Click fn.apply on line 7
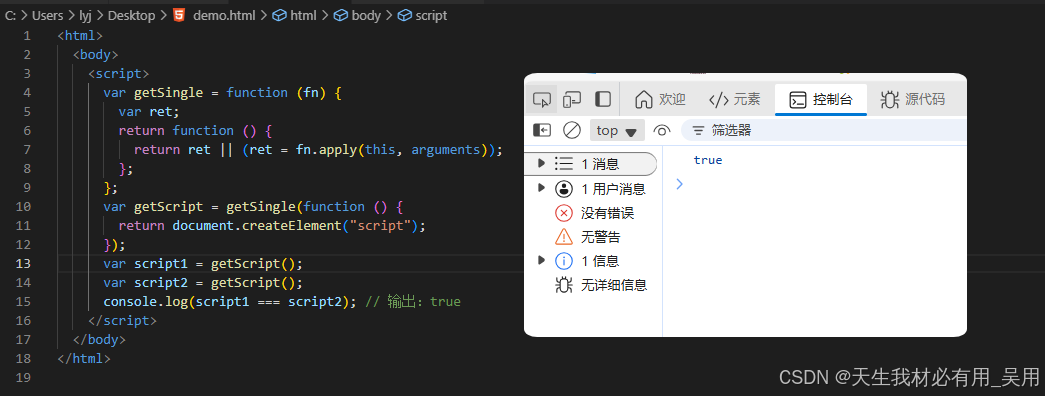Viewport: 1045px width, 396px height. pos(327,149)
